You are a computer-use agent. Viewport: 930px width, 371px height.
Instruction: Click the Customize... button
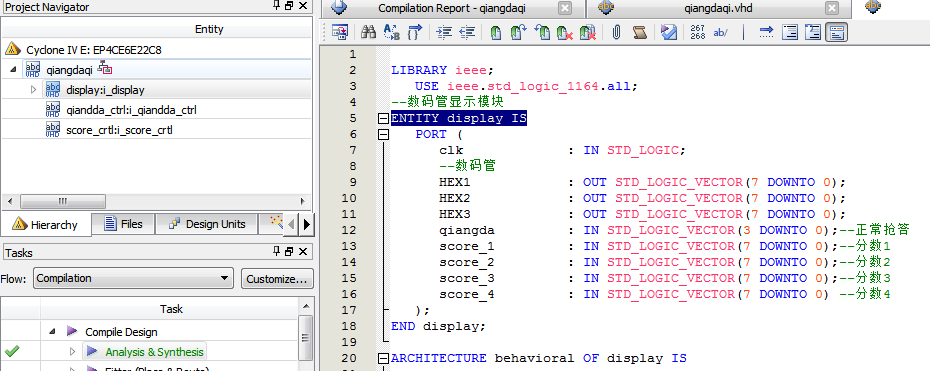(277, 278)
